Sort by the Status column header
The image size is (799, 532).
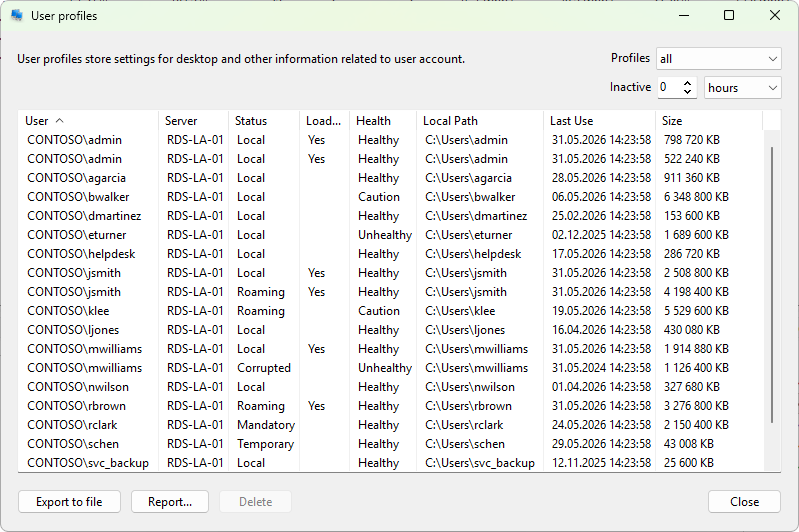pyautogui.click(x=264, y=121)
